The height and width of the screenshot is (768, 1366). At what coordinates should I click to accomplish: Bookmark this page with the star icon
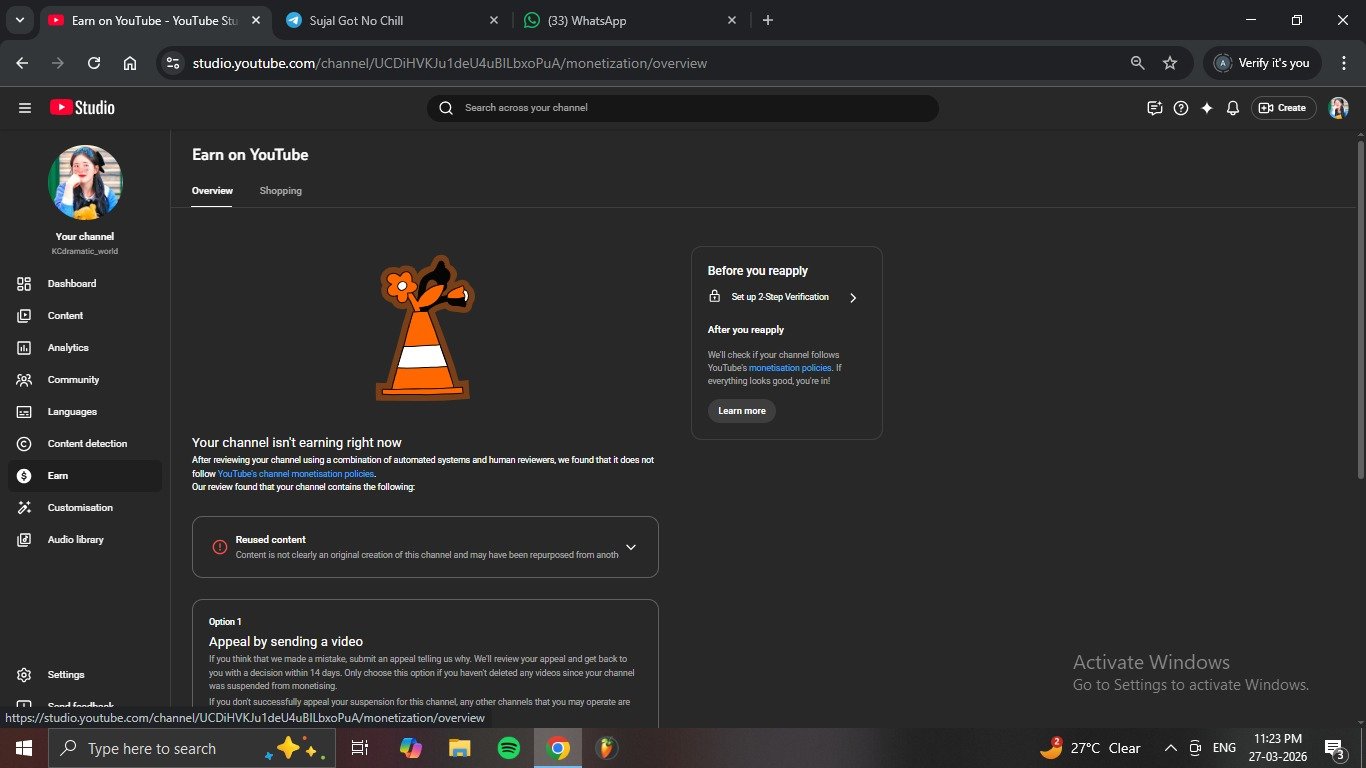1170,63
